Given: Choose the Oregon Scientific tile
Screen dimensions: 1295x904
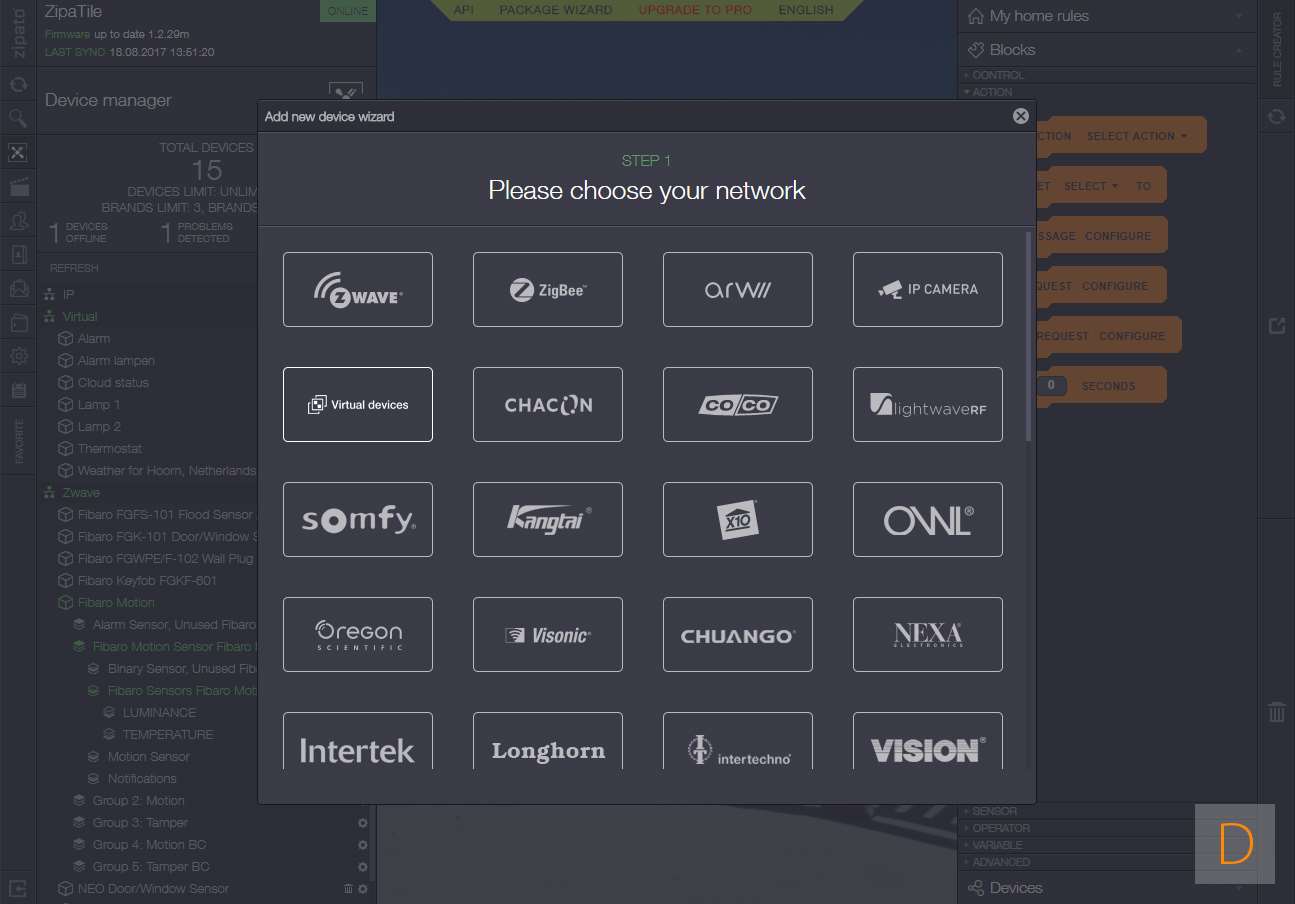Looking at the screenshot, I should [358, 634].
